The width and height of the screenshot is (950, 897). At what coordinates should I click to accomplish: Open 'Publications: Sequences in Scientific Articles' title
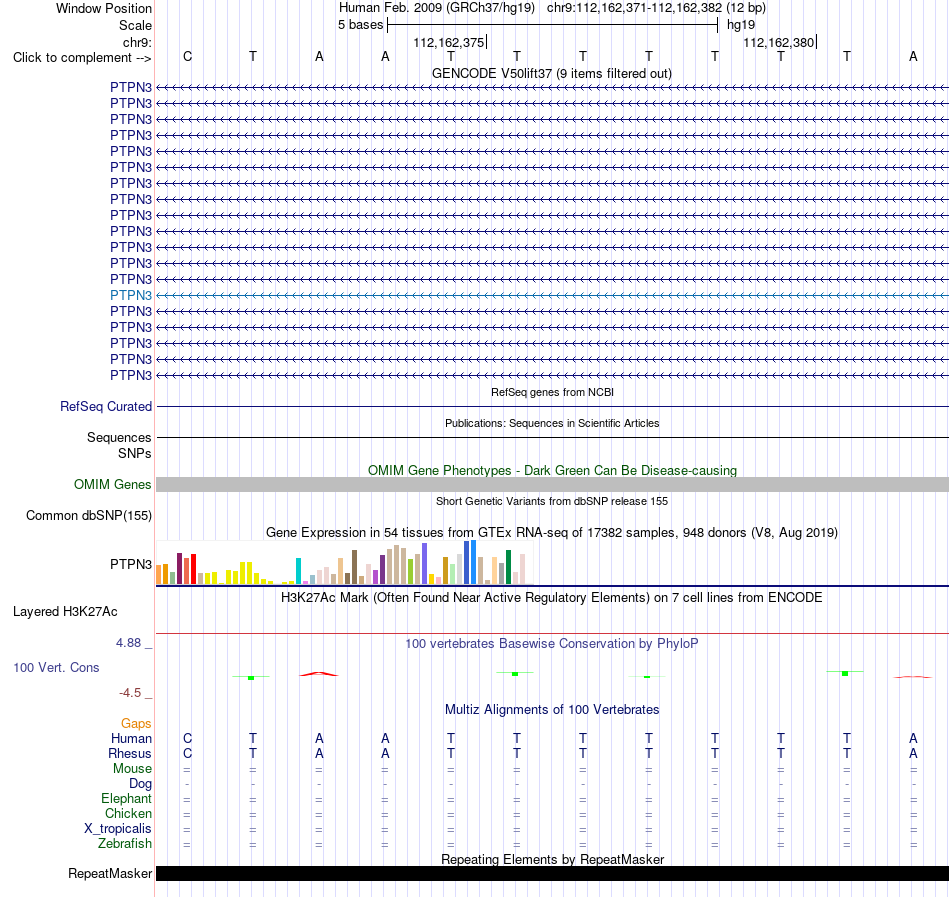552,423
